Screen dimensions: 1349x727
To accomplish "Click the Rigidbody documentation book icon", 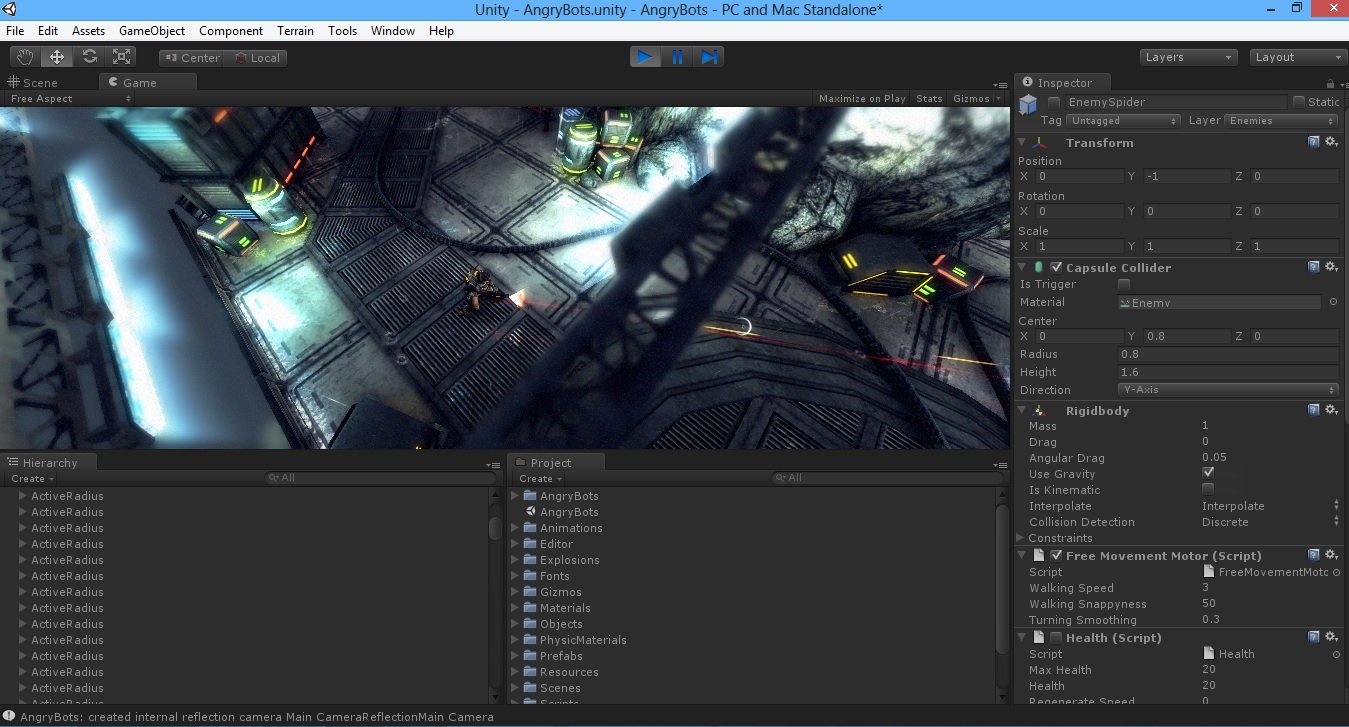I will pos(1313,409).
